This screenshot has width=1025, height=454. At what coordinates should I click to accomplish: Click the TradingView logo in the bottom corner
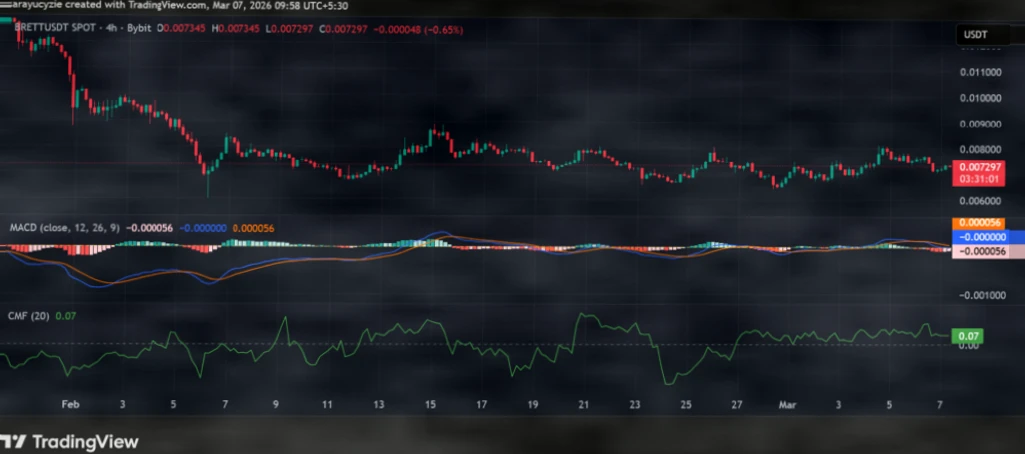(69, 441)
